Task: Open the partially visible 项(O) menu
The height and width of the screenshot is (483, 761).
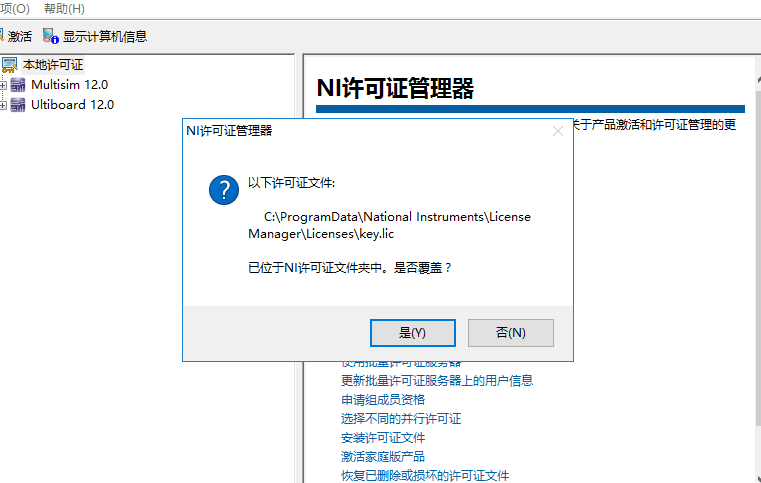Action: pos(15,9)
